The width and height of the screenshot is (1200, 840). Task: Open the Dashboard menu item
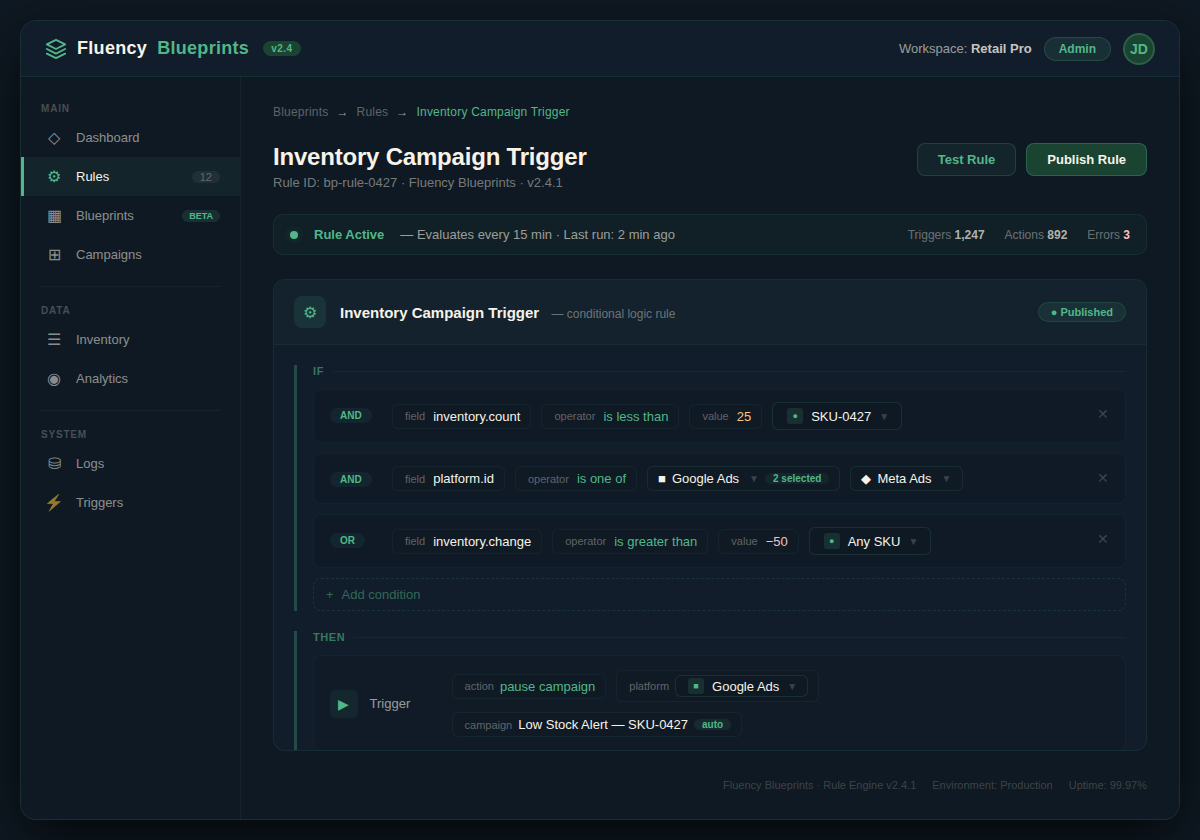point(131,138)
